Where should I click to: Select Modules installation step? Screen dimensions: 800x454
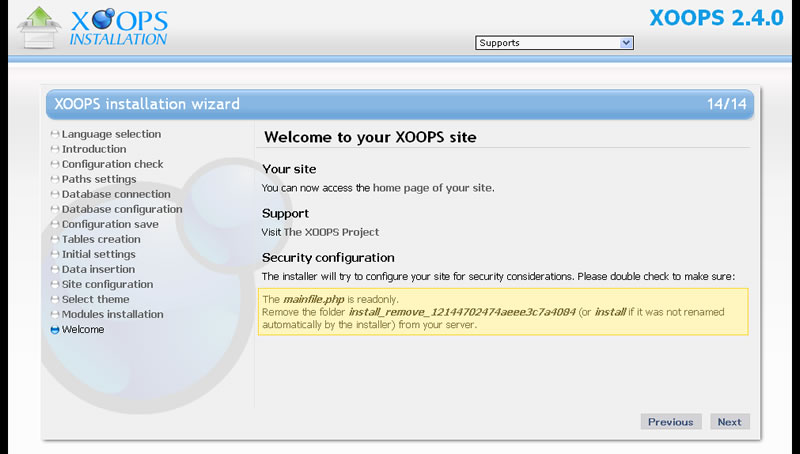pos(112,314)
